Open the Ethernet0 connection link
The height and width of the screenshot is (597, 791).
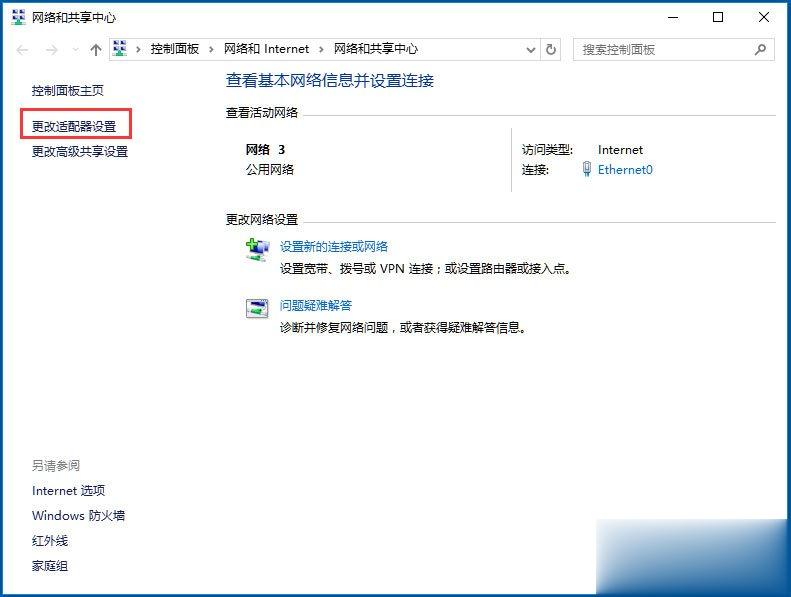625,170
